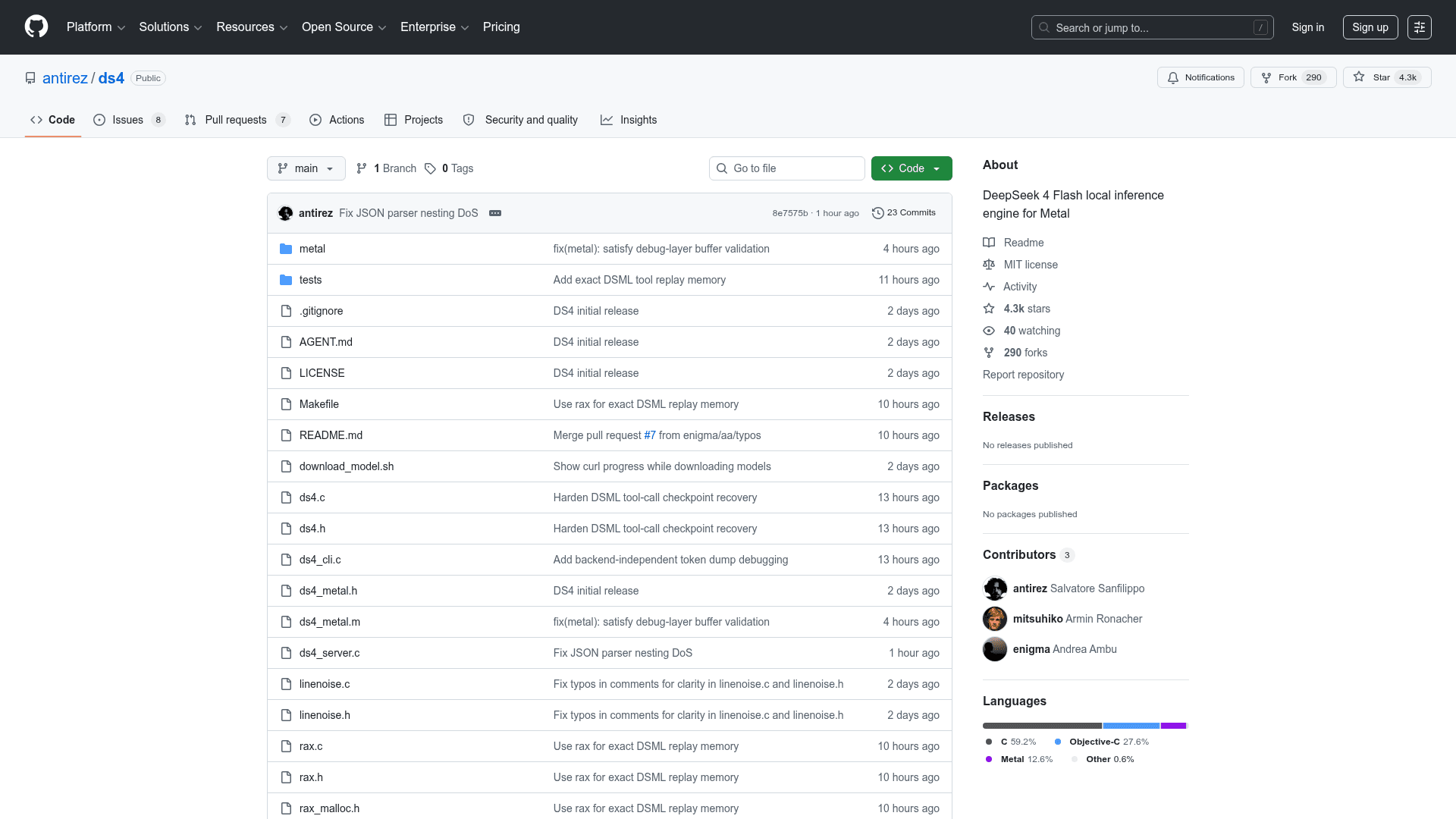Click the branch icon beside 1 Branch

[x=362, y=168]
